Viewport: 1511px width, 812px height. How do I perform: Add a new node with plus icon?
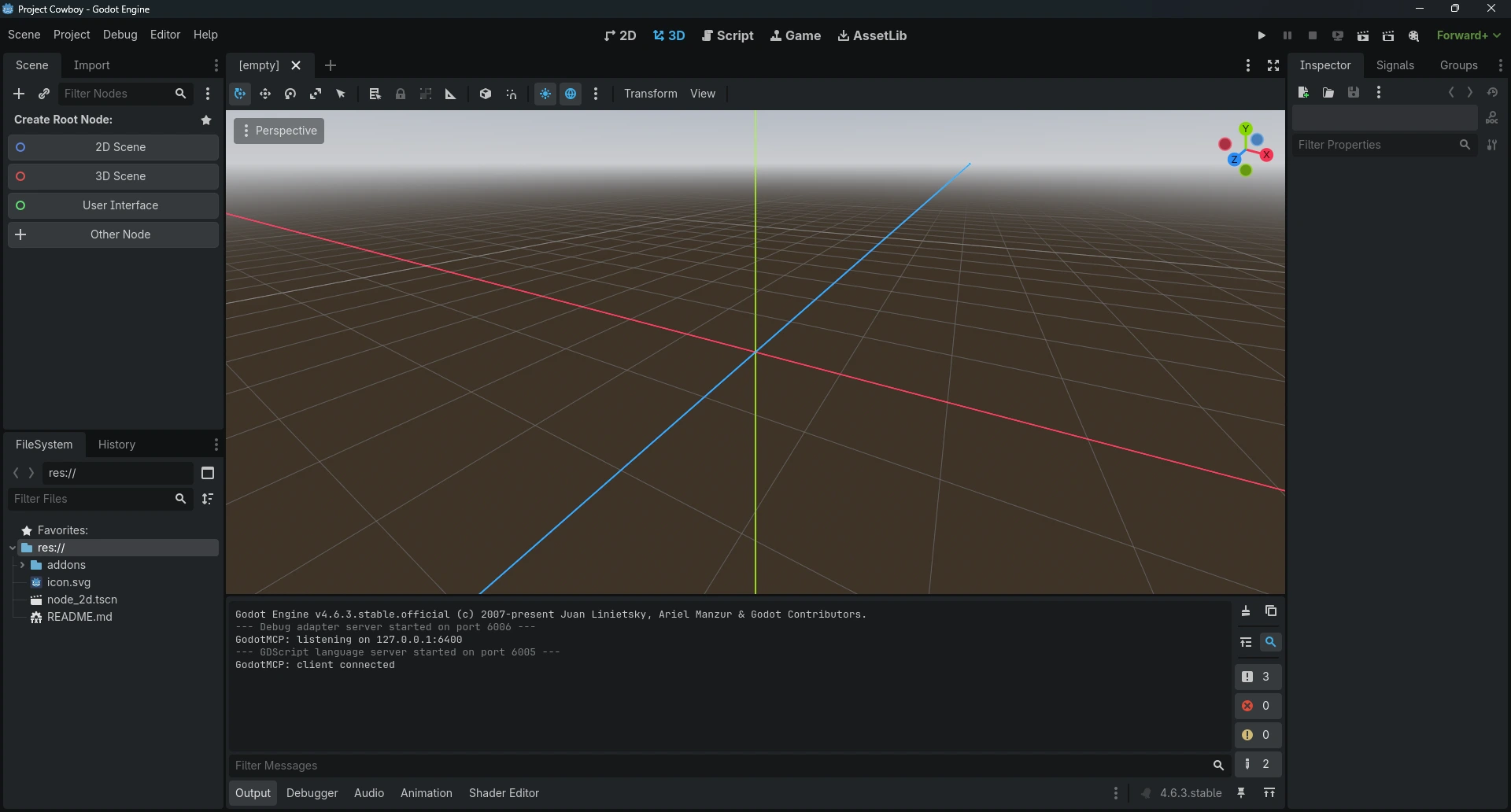pyautogui.click(x=19, y=94)
